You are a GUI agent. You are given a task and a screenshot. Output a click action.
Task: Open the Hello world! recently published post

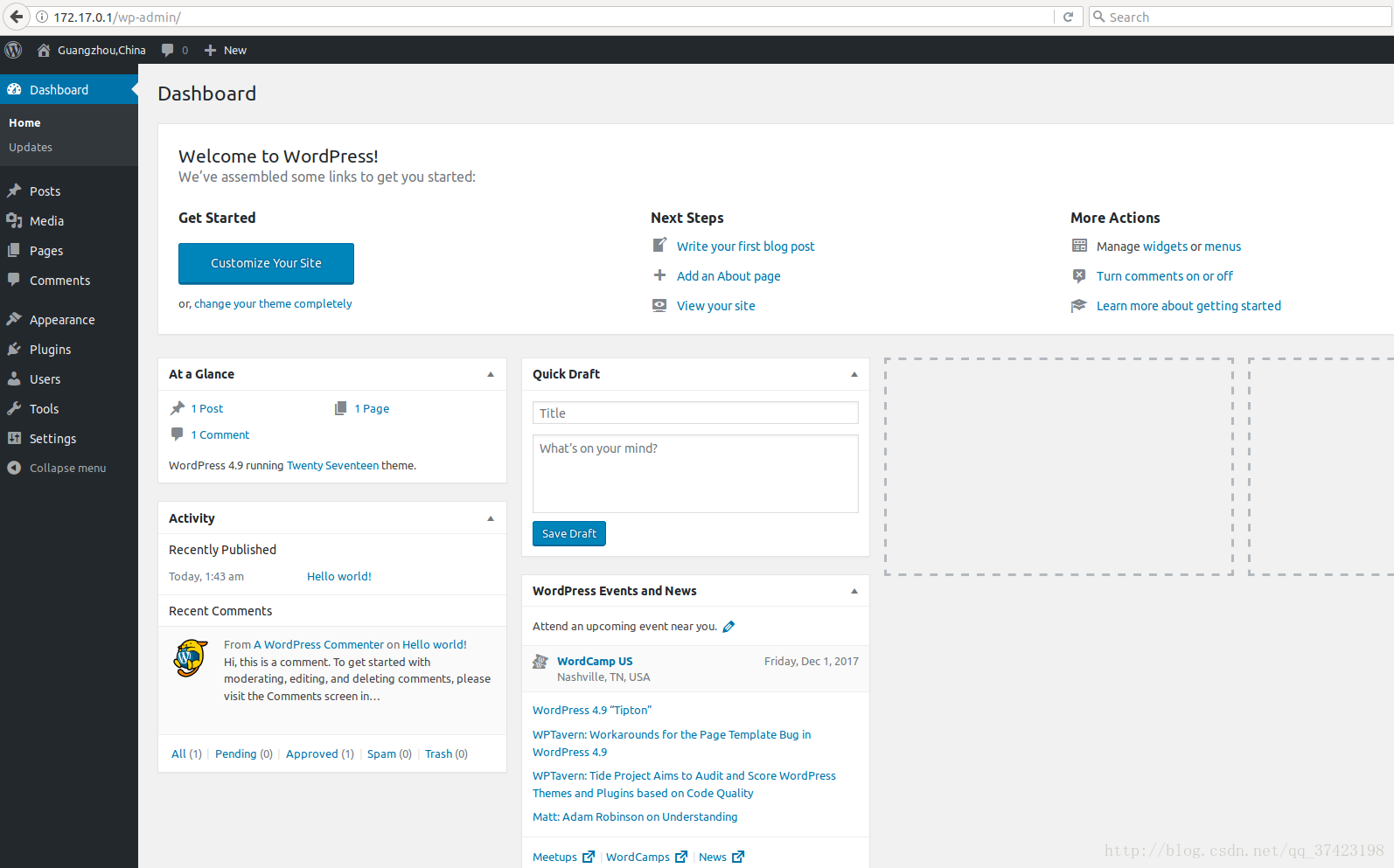coord(339,576)
